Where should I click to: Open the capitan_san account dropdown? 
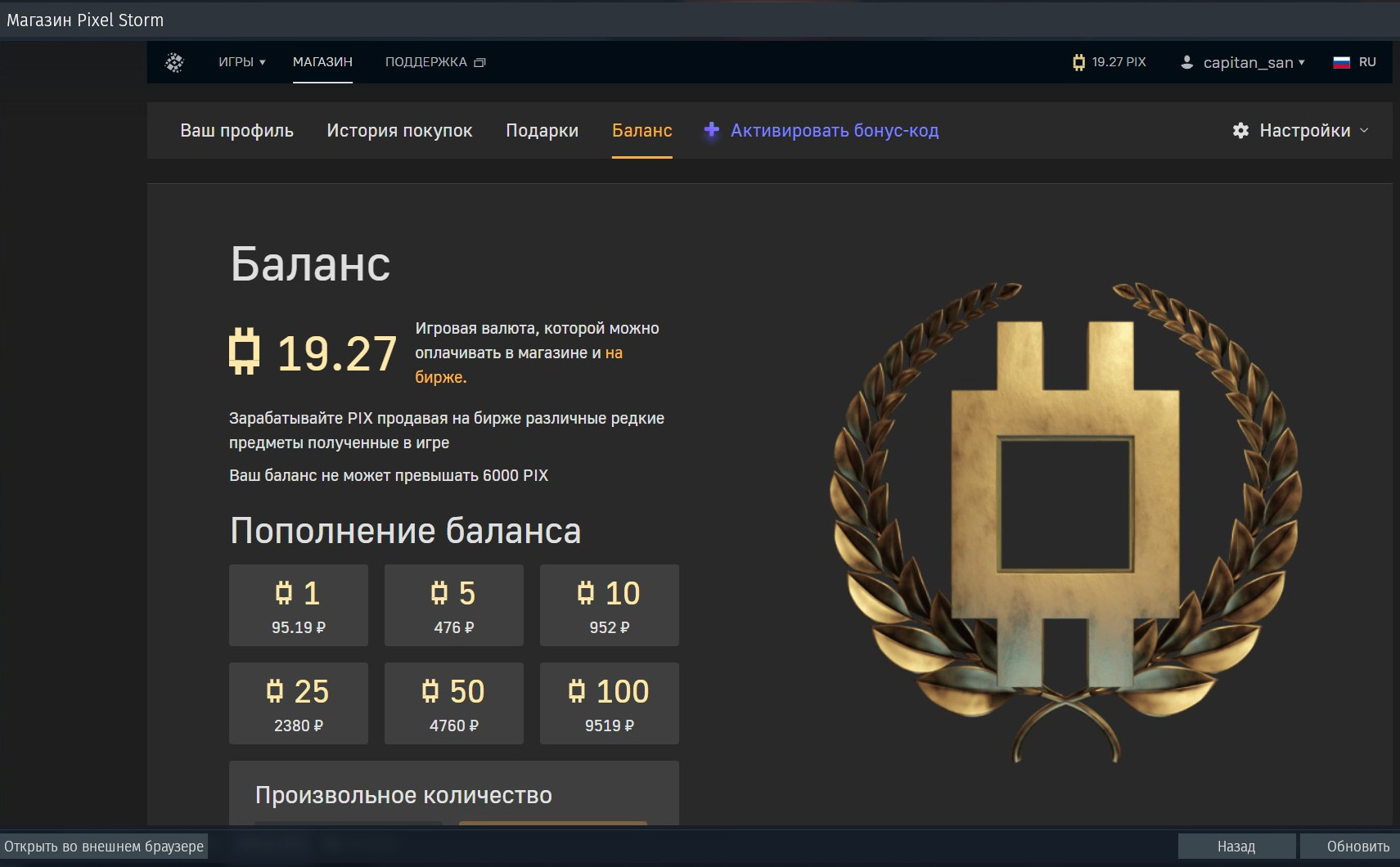[x=1254, y=62]
